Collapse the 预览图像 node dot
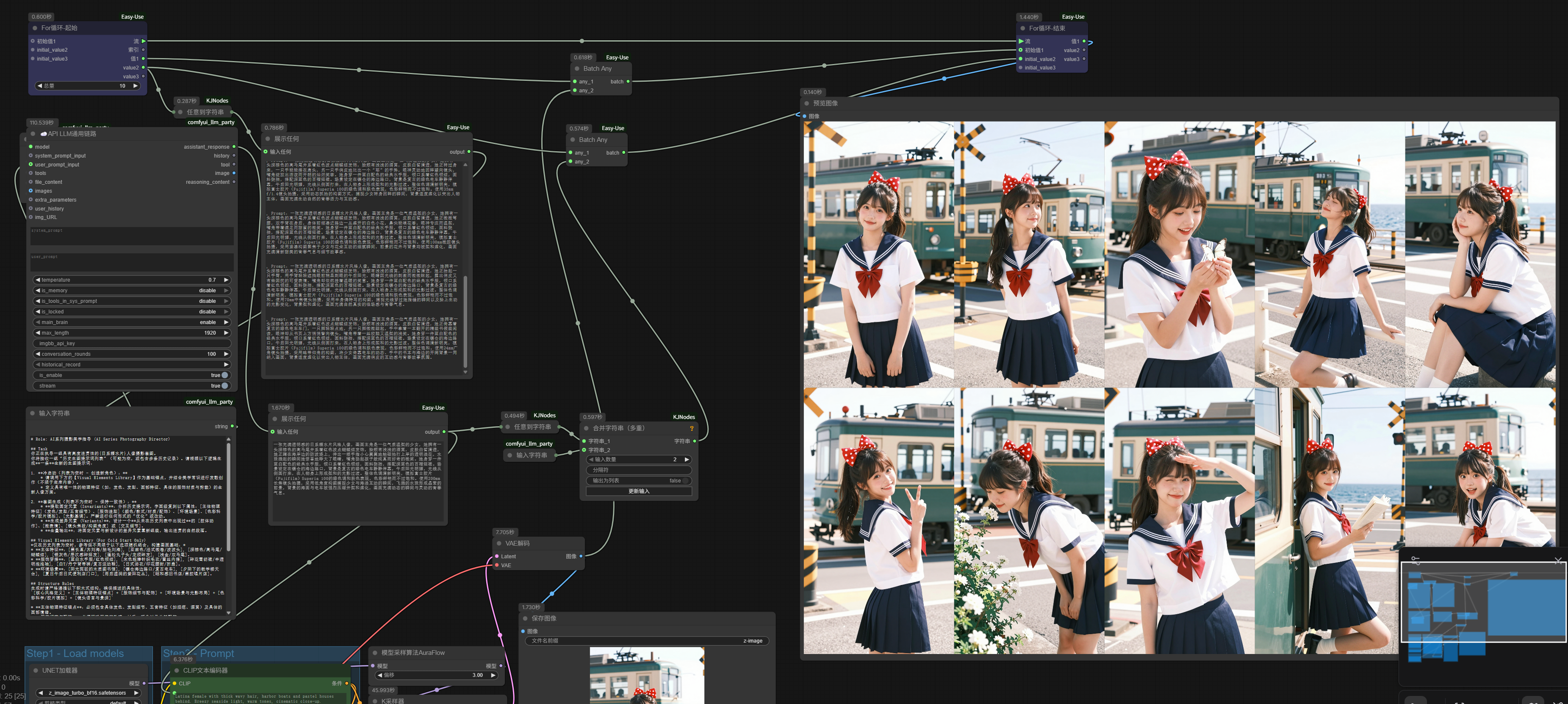 tap(806, 103)
